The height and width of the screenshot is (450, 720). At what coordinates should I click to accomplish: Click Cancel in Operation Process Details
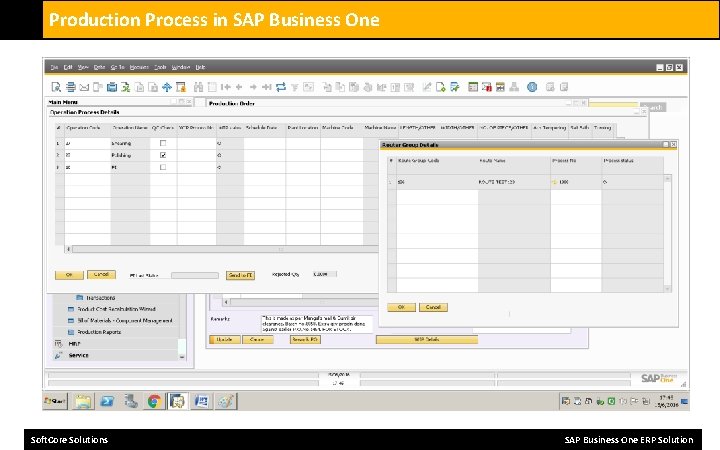click(x=101, y=275)
